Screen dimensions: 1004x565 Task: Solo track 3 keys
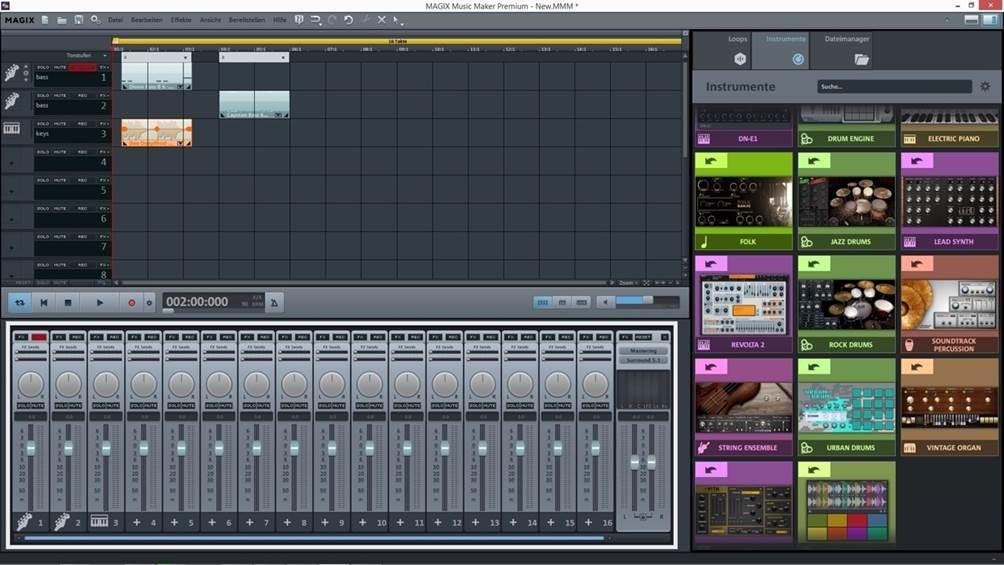tap(43, 123)
